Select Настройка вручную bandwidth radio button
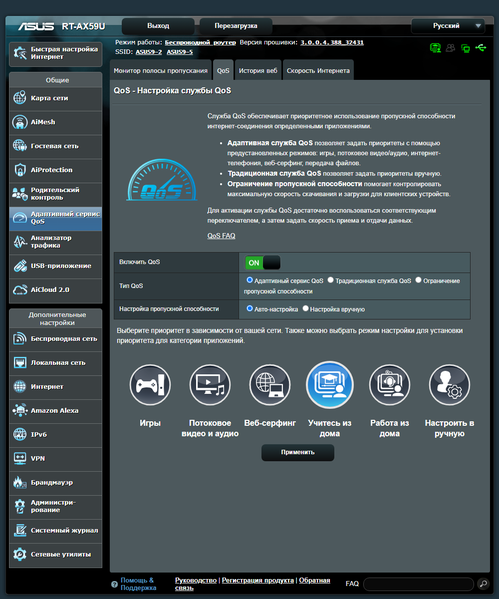This screenshot has height=599, width=499. [x=305, y=308]
